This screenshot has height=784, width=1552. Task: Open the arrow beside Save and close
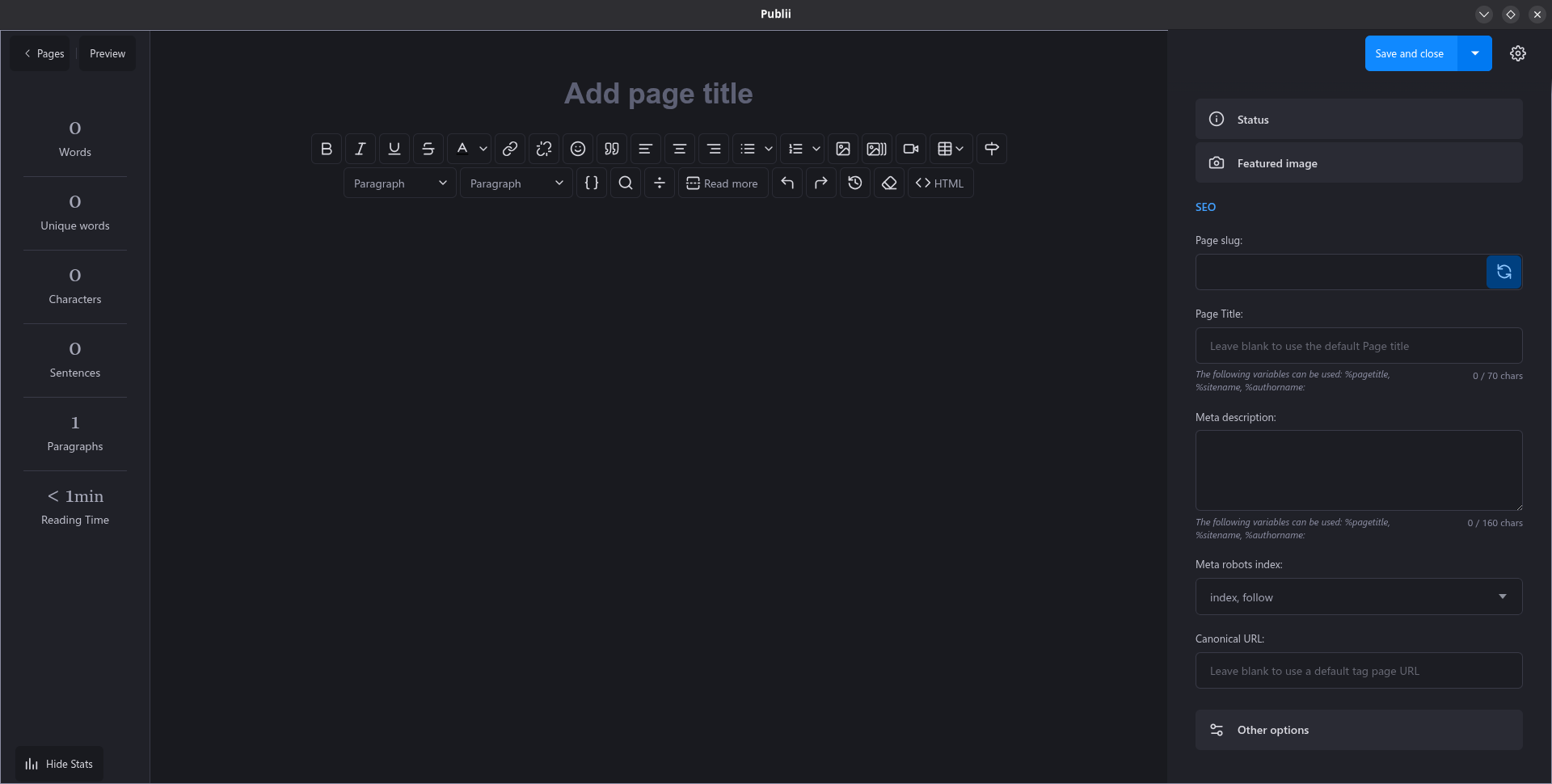1475,53
